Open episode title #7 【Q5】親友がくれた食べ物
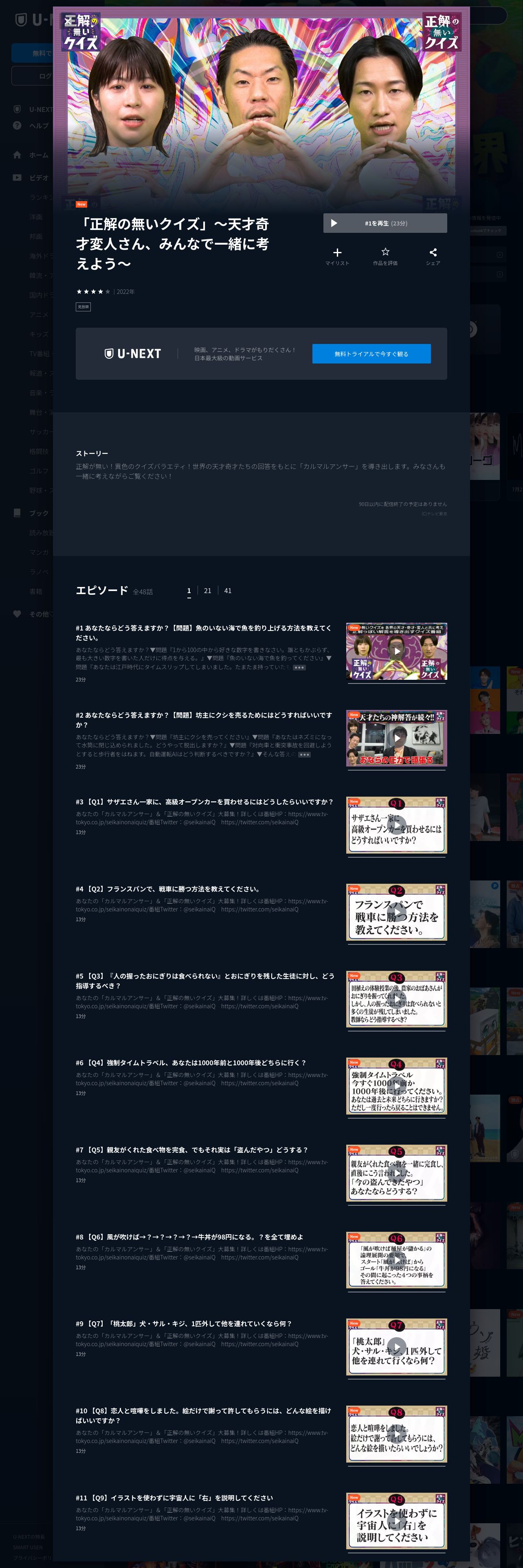This screenshot has height=1568, width=523. (192, 1150)
